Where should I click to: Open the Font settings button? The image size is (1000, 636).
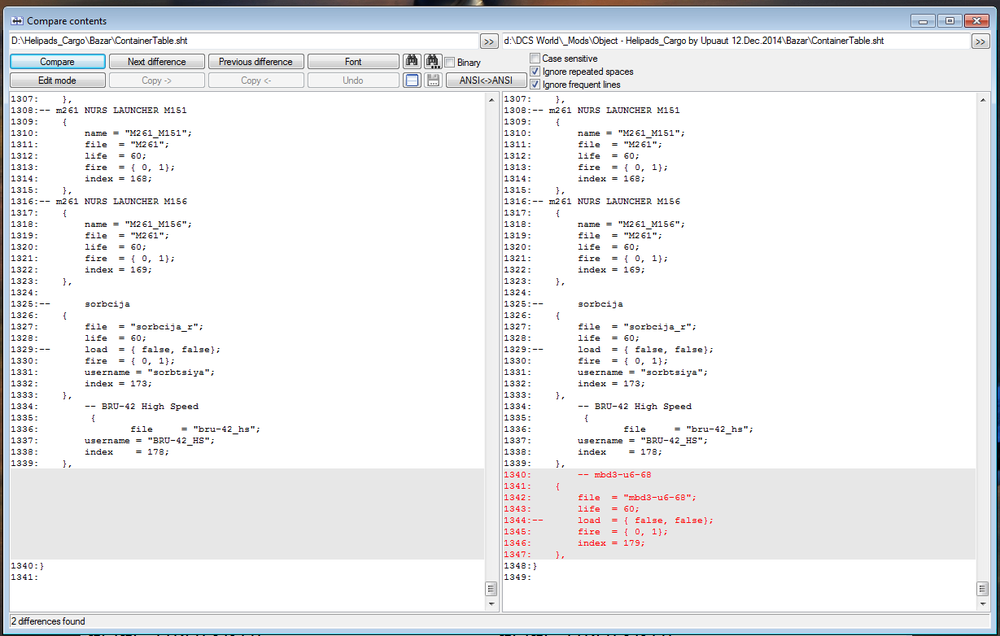(x=353, y=61)
